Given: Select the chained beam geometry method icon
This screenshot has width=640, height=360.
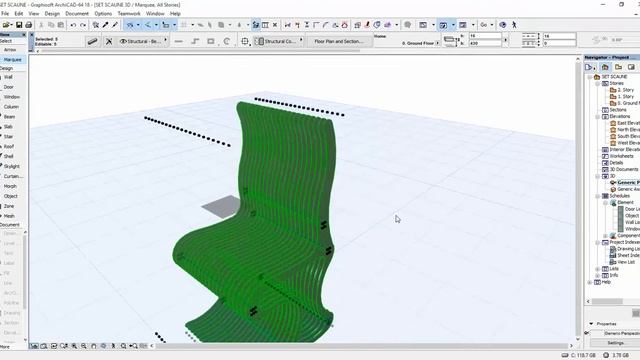Looking at the screenshot, I should pyautogui.click(x=195, y=41).
